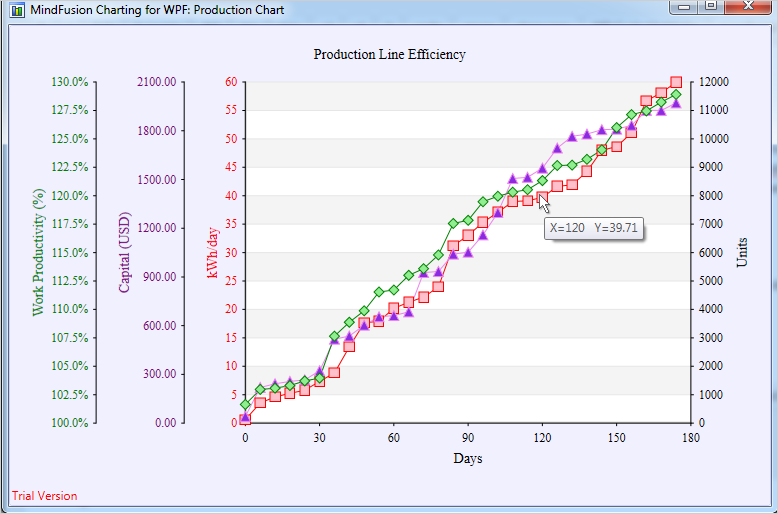Click the 120 tick on Days axis

tap(542, 438)
